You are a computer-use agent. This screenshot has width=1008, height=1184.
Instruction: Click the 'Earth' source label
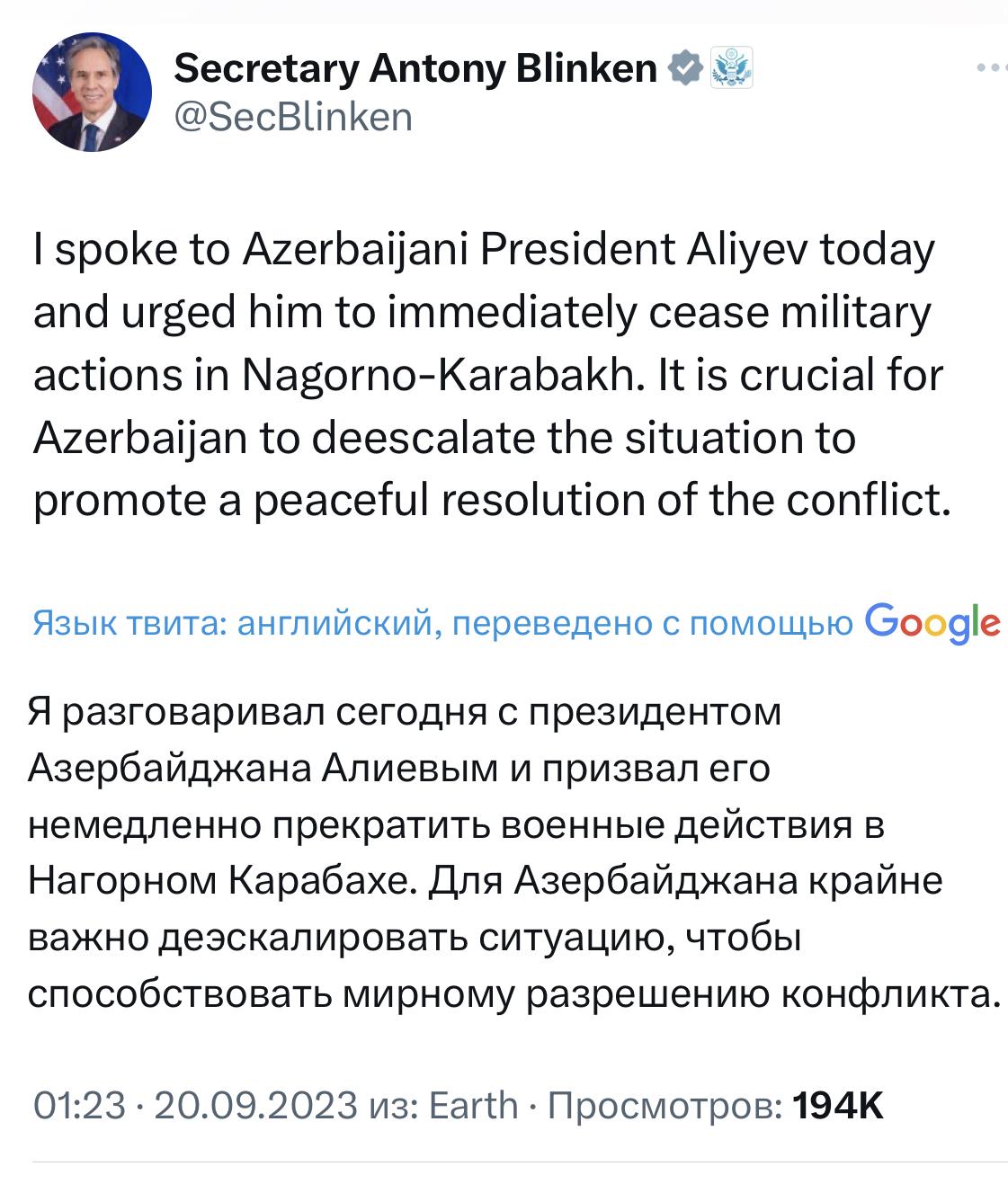tap(474, 1105)
